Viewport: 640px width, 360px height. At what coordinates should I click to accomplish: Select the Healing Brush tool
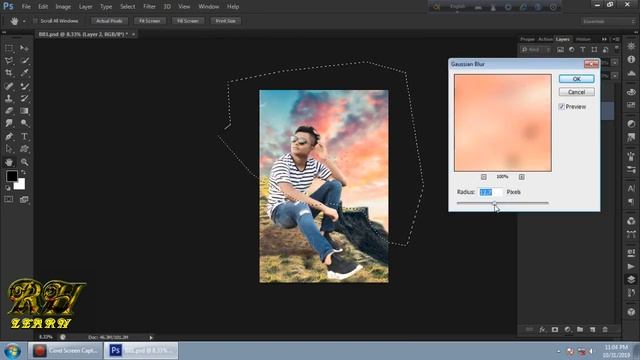pyautogui.click(x=9, y=86)
